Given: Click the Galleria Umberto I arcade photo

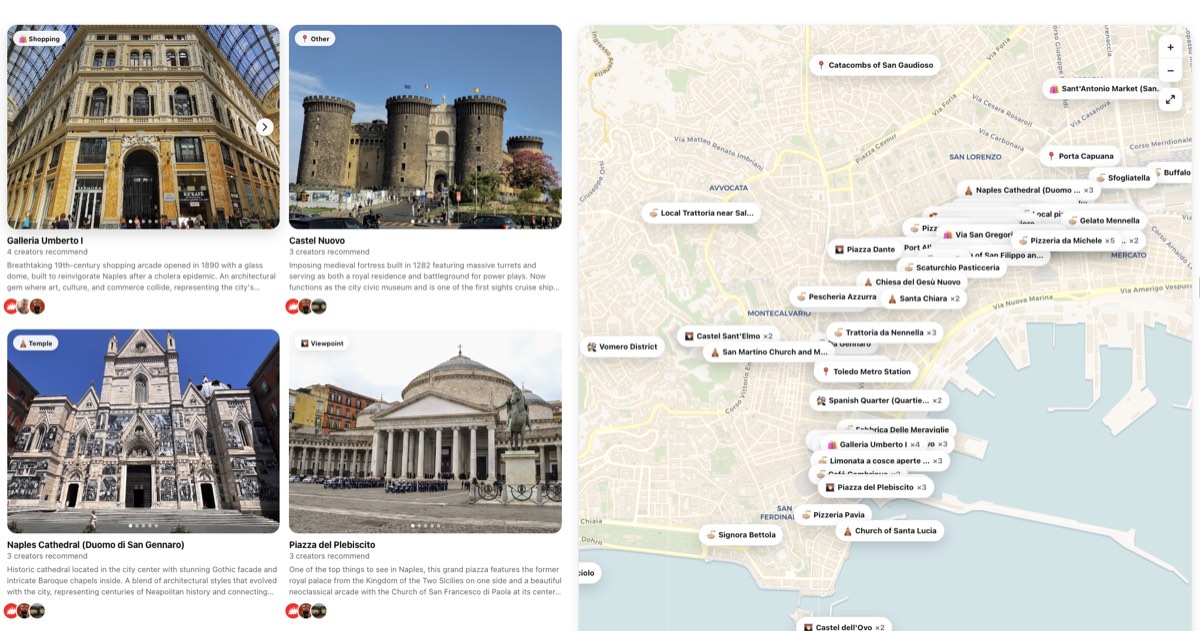Looking at the screenshot, I should coord(143,127).
